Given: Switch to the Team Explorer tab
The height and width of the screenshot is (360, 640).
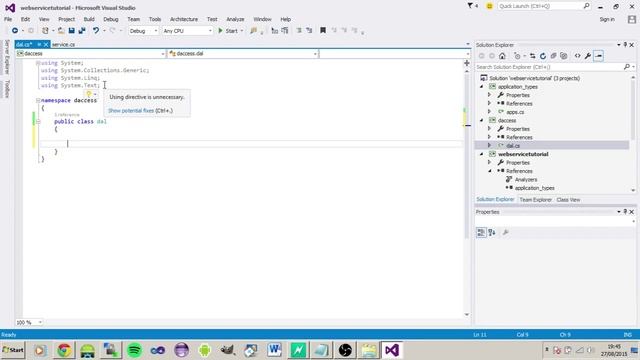Looking at the screenshot, I should click(x=536, y=200).
